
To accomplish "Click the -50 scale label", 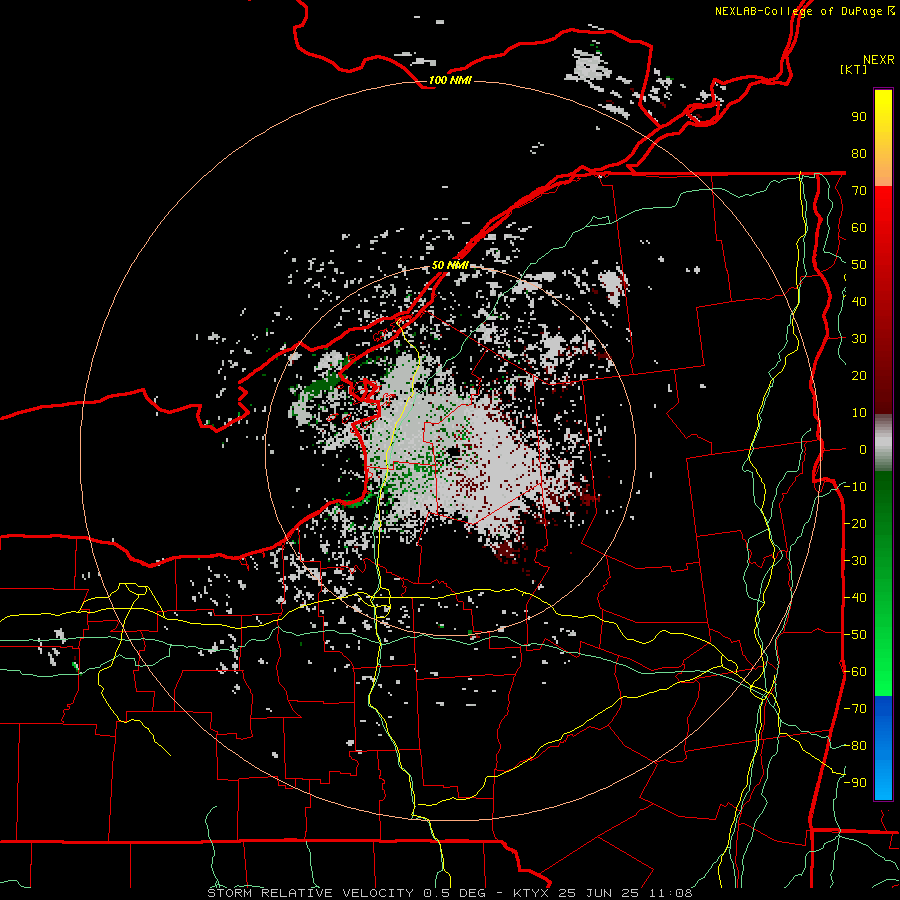I will pyautogui.click(x=855, y=635).
